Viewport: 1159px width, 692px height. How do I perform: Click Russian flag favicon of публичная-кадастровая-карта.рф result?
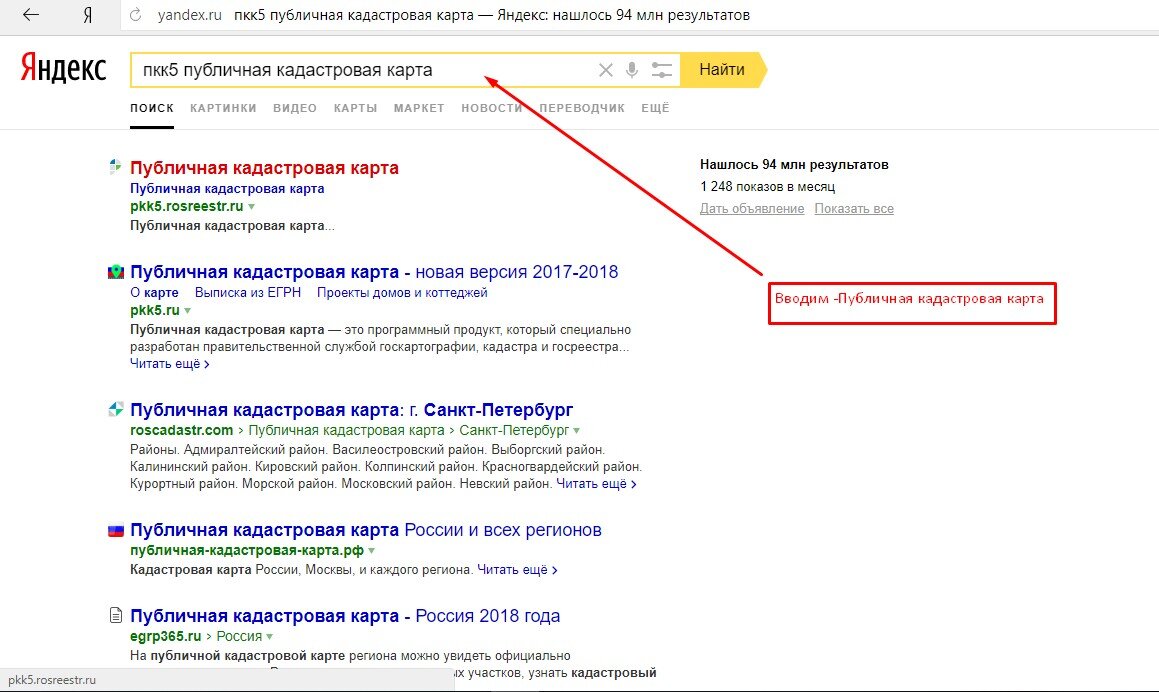click(x=115, y=530)
